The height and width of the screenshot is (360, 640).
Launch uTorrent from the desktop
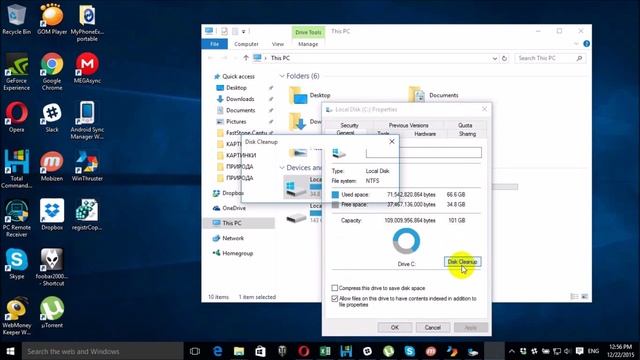click(52, 313)
